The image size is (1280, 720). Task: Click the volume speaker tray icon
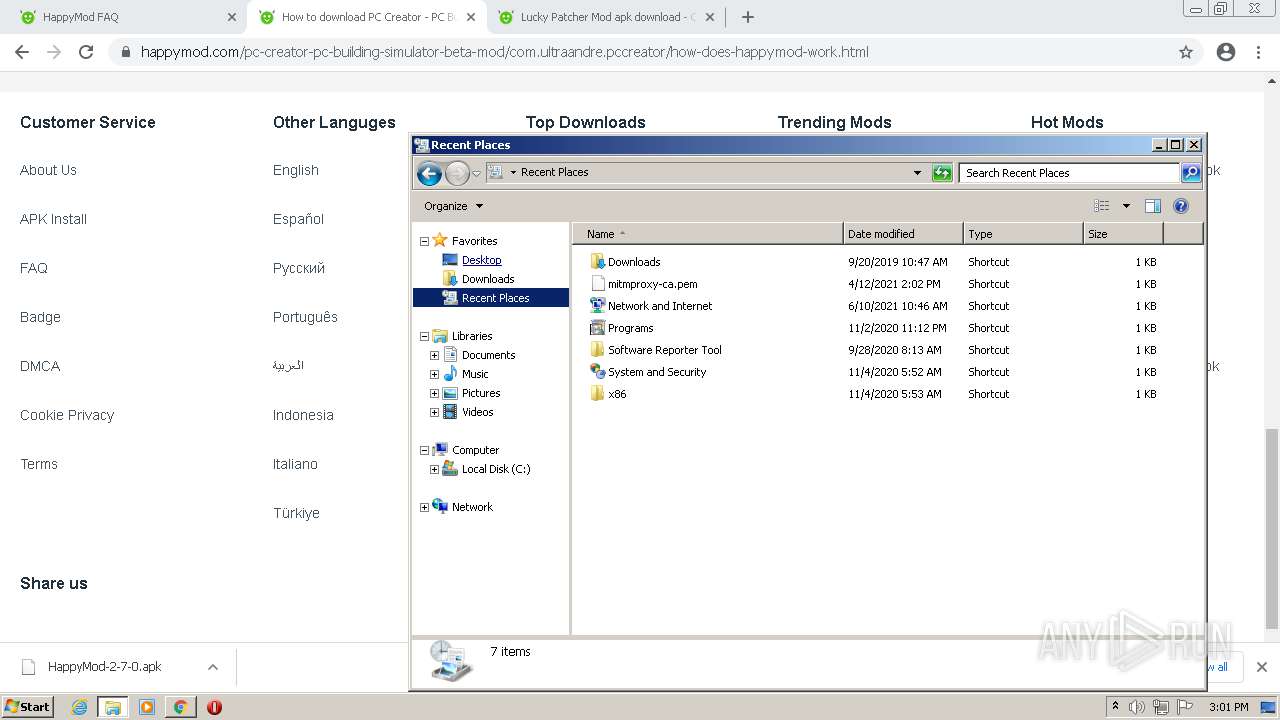[1137, 707]
